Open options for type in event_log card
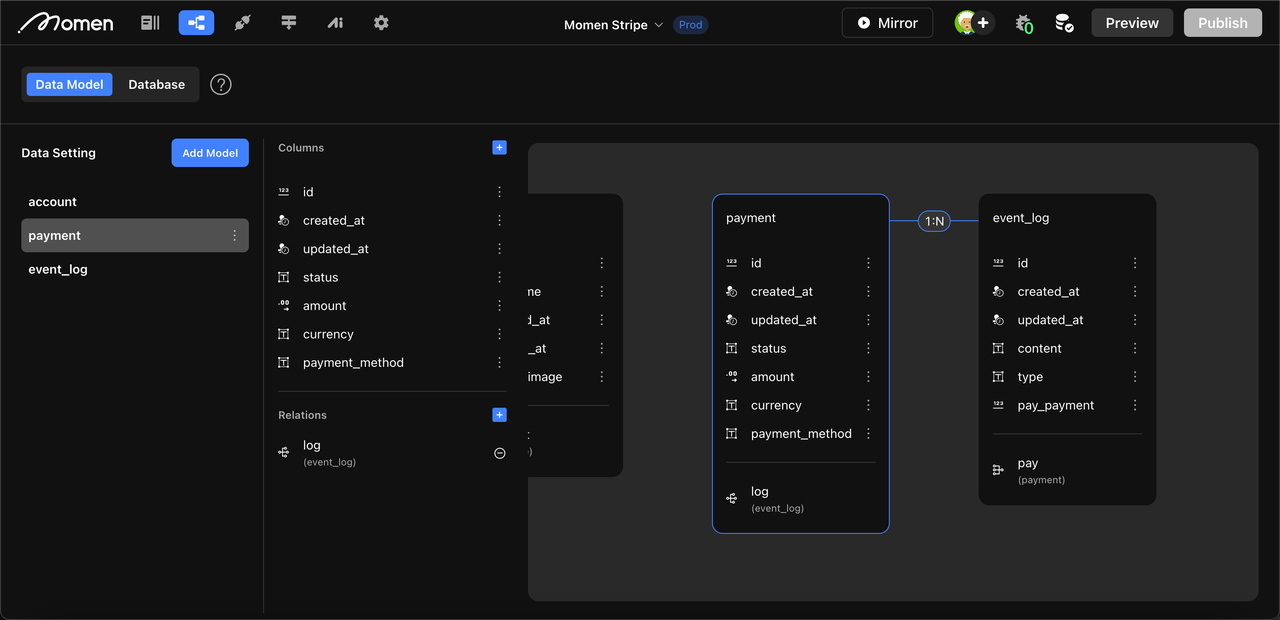The image size is (1280, 620). coord(1135,377)
